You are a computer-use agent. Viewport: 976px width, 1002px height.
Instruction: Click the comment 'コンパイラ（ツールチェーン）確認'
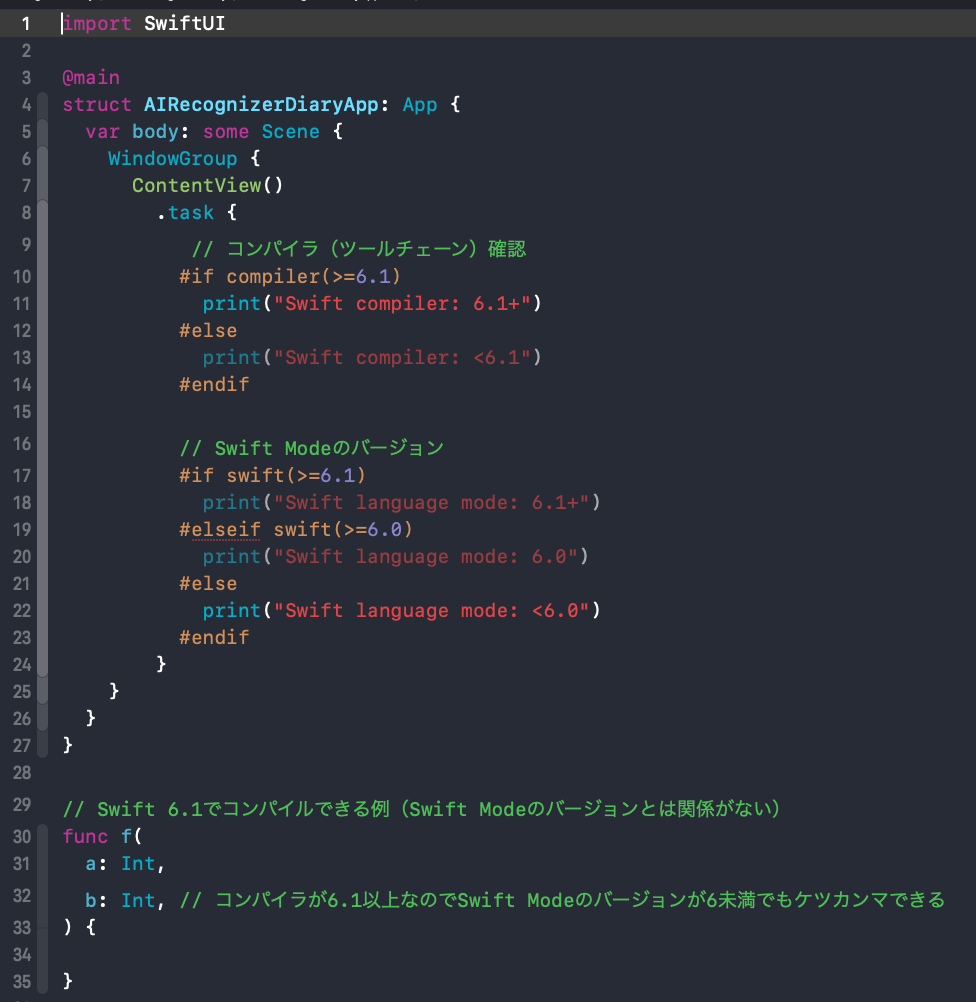(x=376, y=249)
